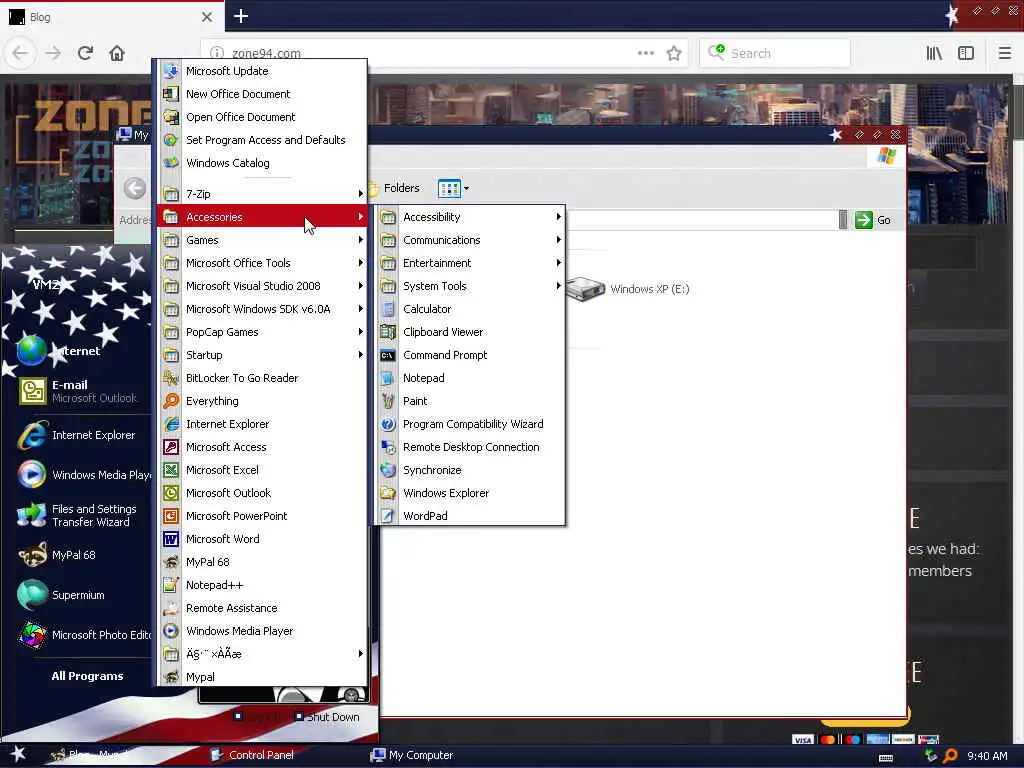Image resolution: width=1024 pixels, height=768 pixels.
Task: Expand the PopCap Games submenu
Action: click(263, 332)
